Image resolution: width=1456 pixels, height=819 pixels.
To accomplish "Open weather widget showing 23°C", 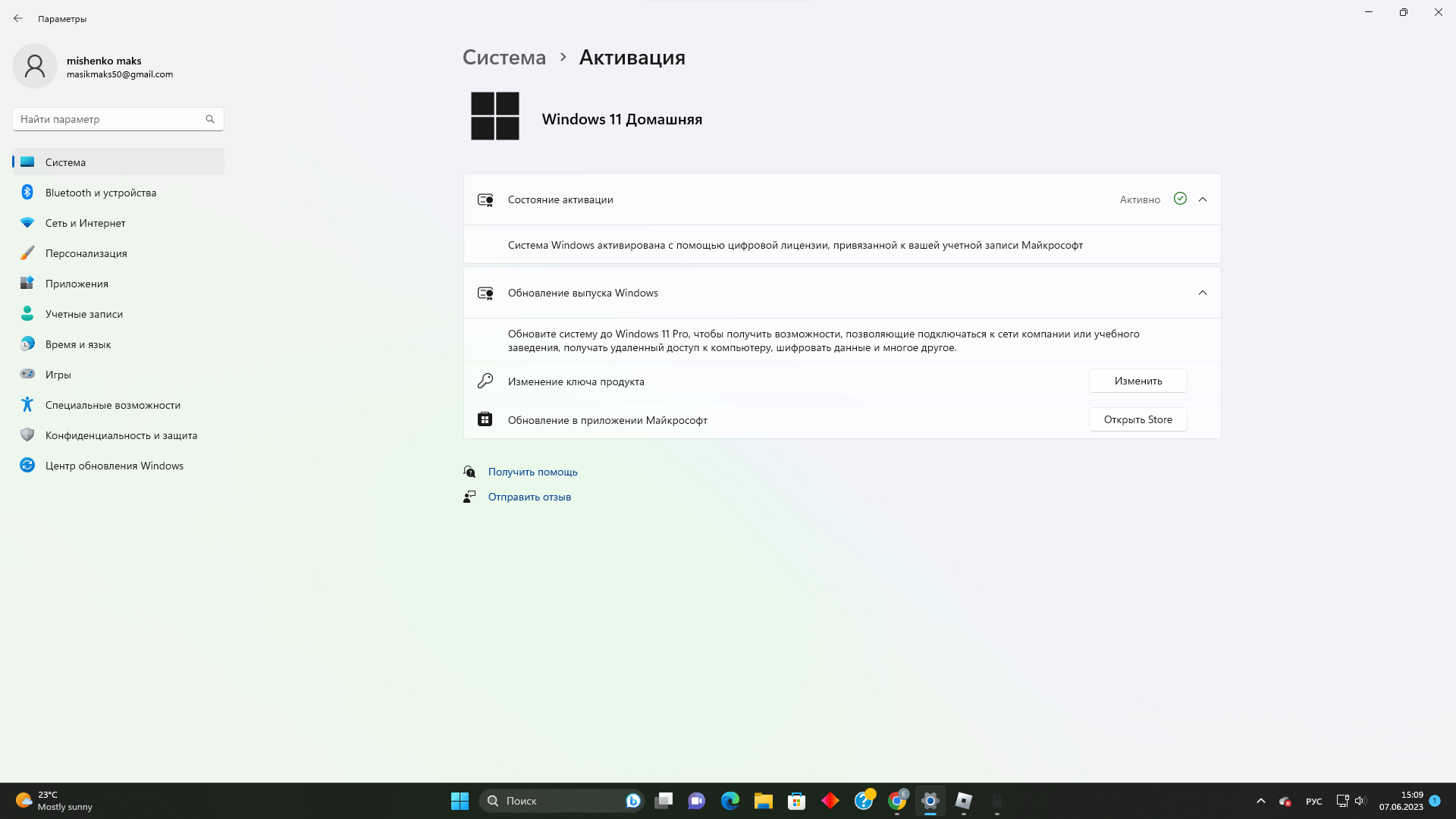I will (x=55, y=801).
